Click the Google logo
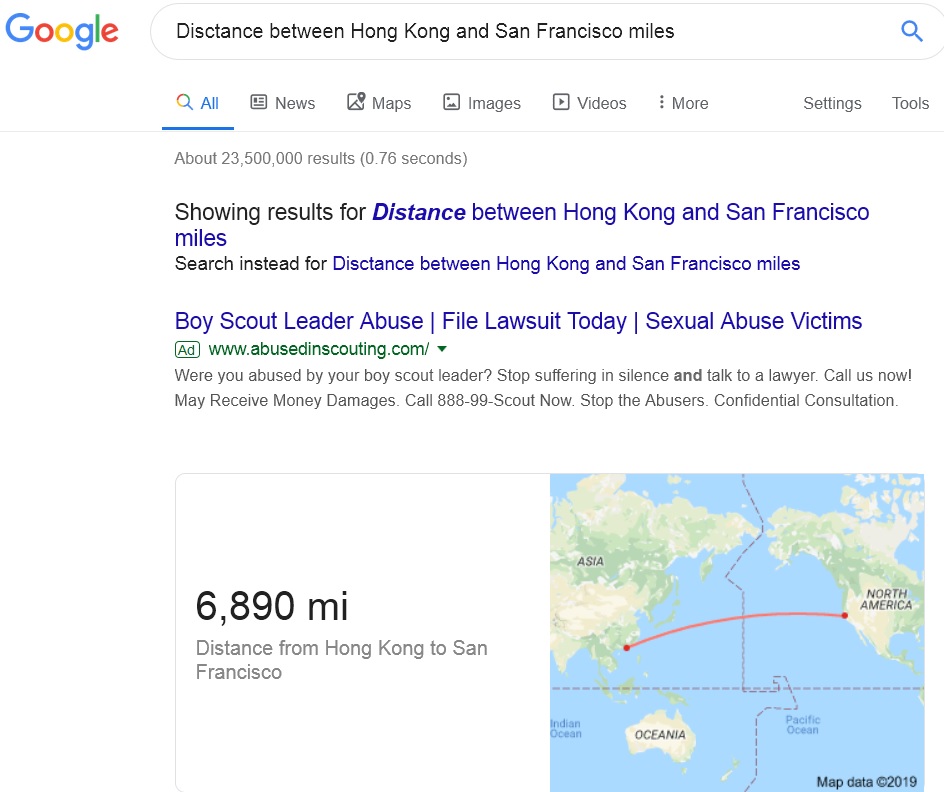 click(x=62, y=31)
